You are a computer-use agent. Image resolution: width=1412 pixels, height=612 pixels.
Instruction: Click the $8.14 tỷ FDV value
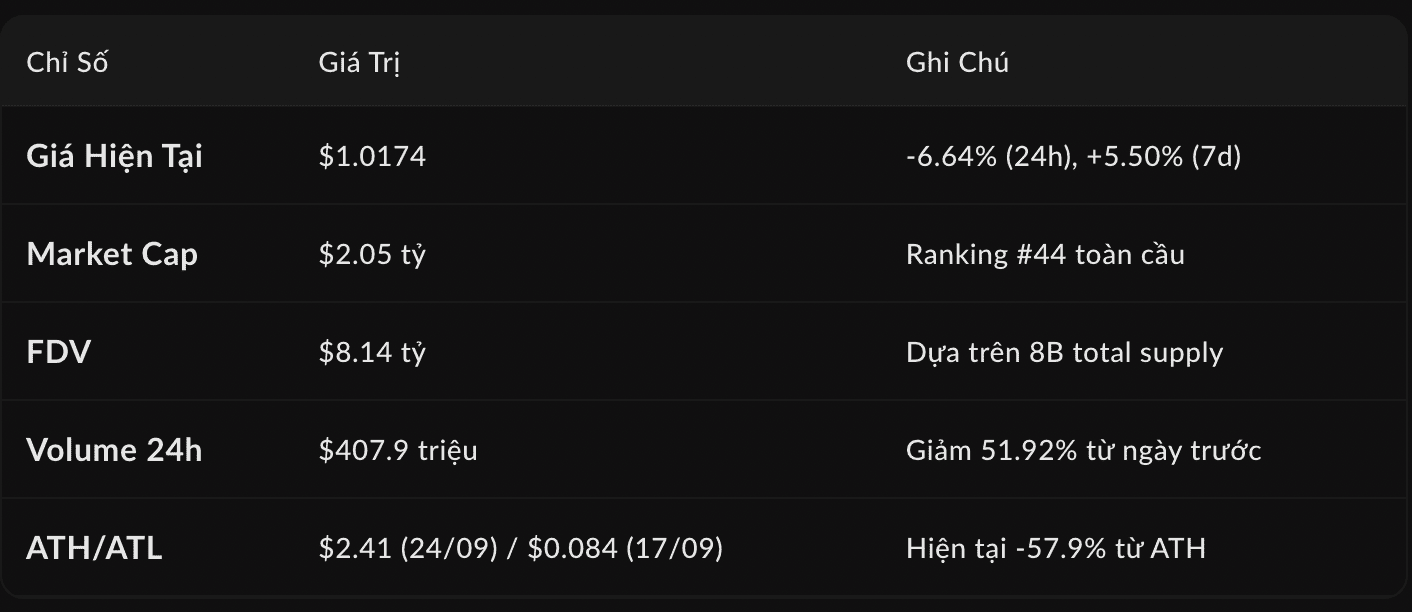tap(372, 352)
